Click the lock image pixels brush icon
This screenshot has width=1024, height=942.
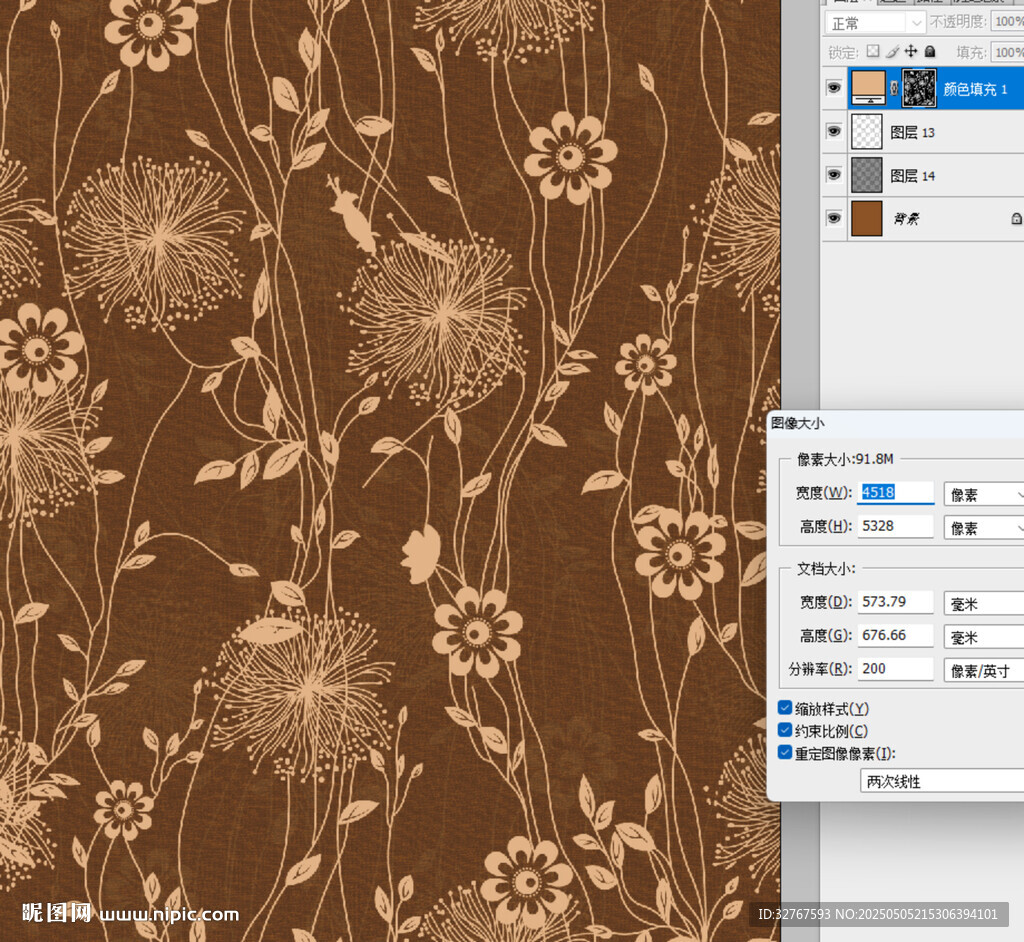(891, 51)
